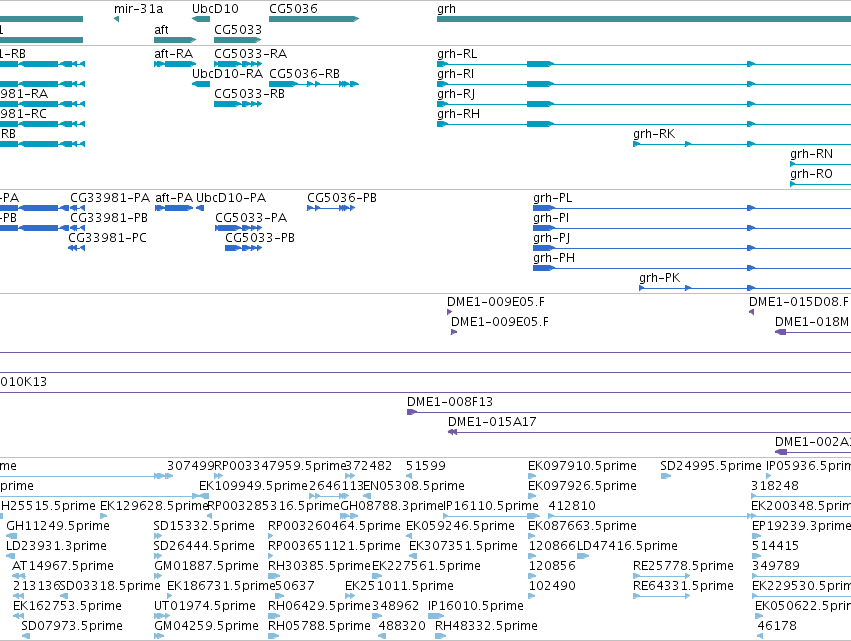Select the teal CG5036 gene bar
Viewport: 851px width, 641px height.
pyautogui.click(x=314, y=19)
